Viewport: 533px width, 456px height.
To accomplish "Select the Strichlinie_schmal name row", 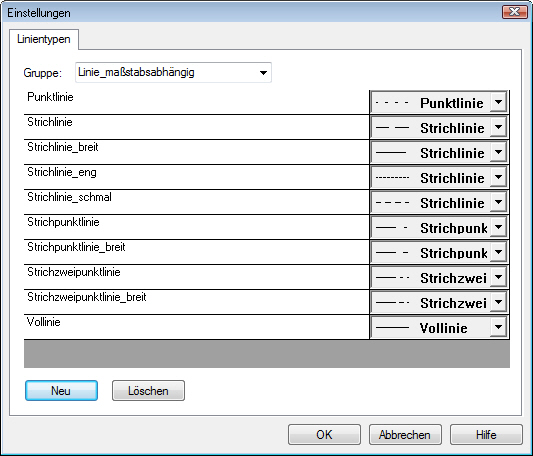I will [x=196, y=202].
